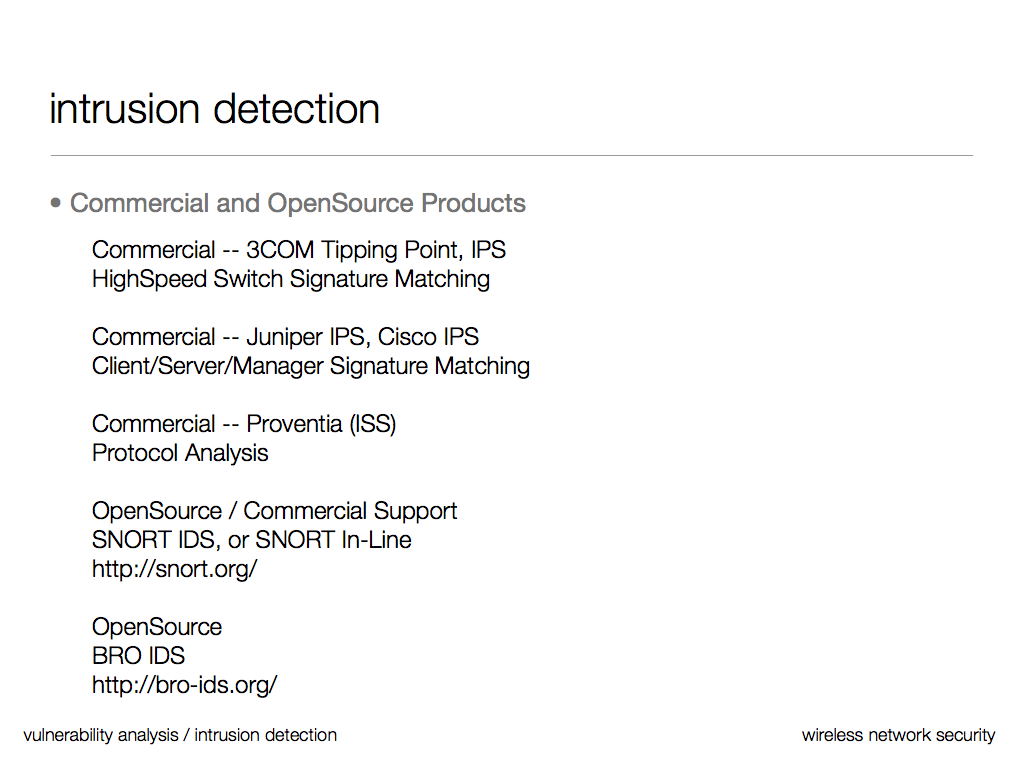Click "Client/Server/Manager Signature Matching" line
Viewport: 1024px width, 768px height.
pyautogui.click(x=311, y=365)
